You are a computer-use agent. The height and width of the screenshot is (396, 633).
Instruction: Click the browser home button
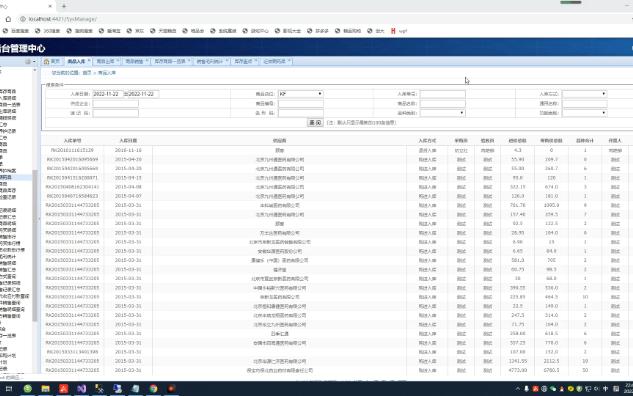(8, 19)
